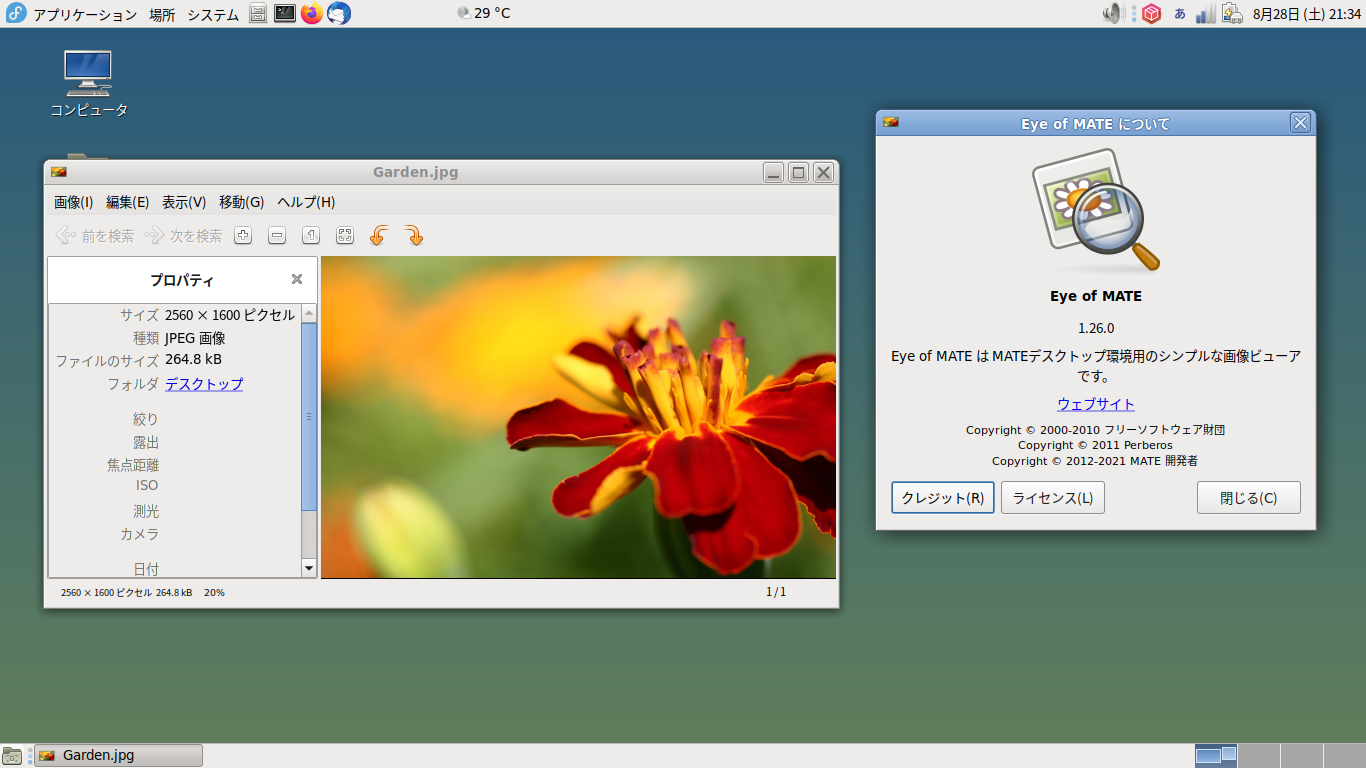
Task: Open the デスクトップ folder link
Action: pos(204,384)
